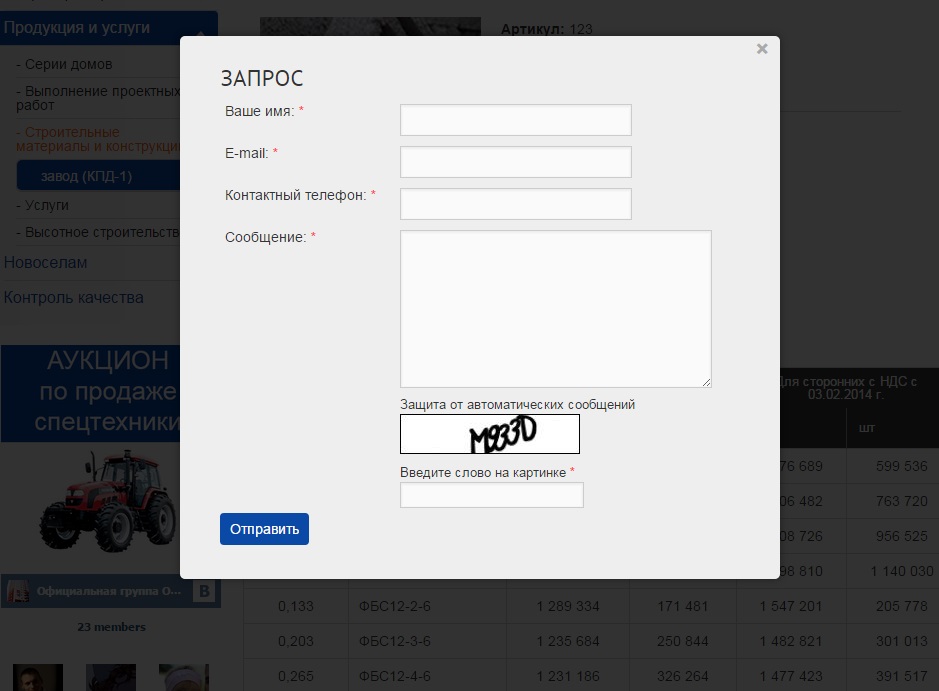Image resolution: width=939 pixels, height=691 pixels.
Task: Open Строительные материалы и конструкции link
Action: tap(98, 139)
